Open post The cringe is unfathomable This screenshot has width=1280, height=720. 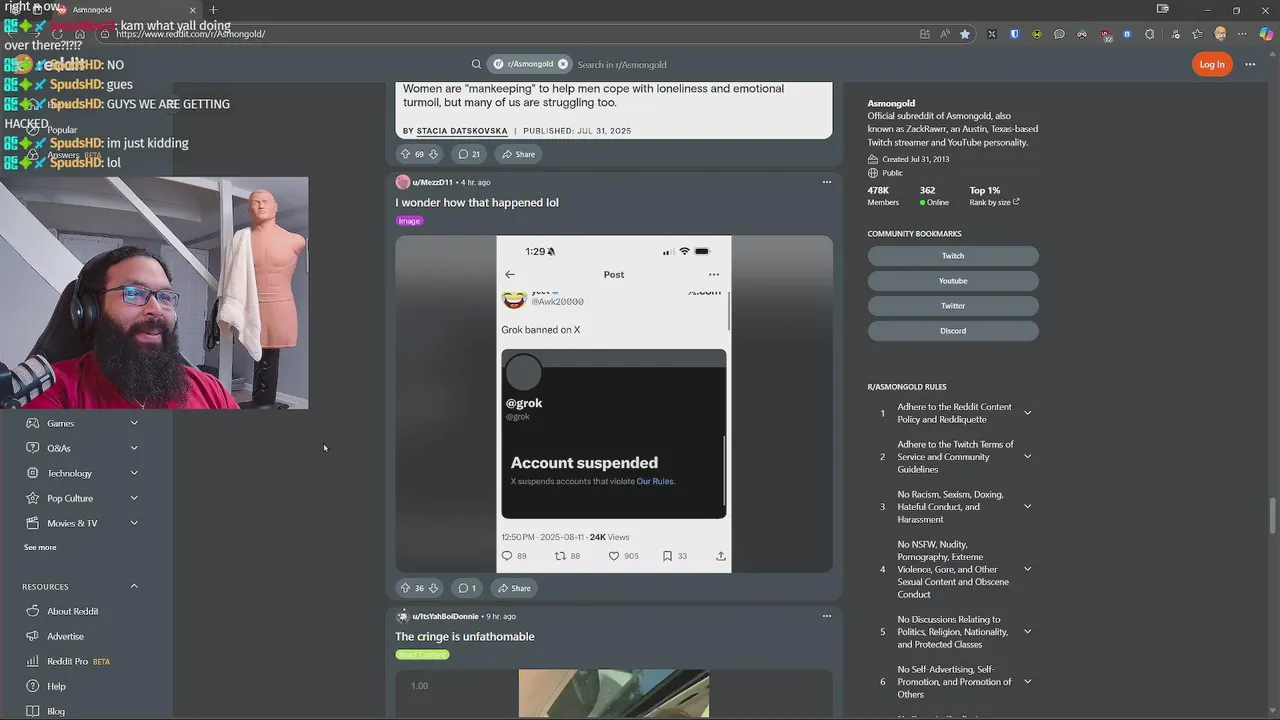465,636
